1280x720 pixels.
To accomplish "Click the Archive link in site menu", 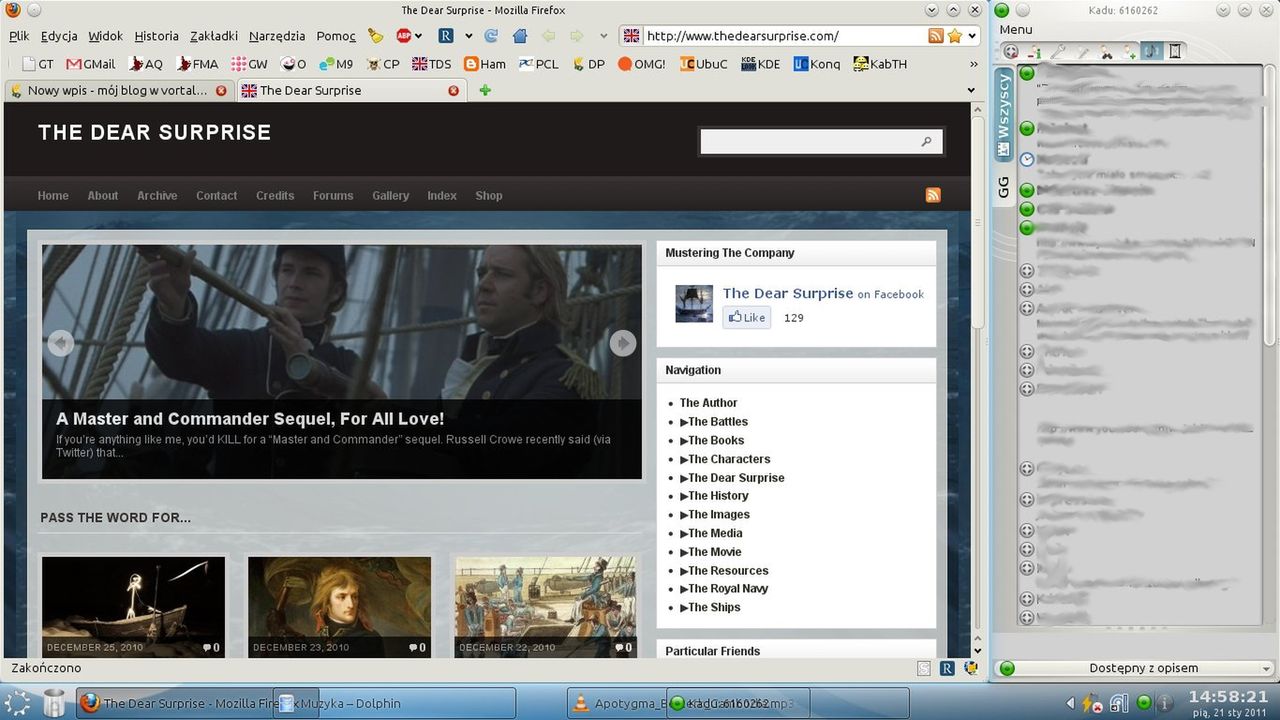I will coord(157,196).
